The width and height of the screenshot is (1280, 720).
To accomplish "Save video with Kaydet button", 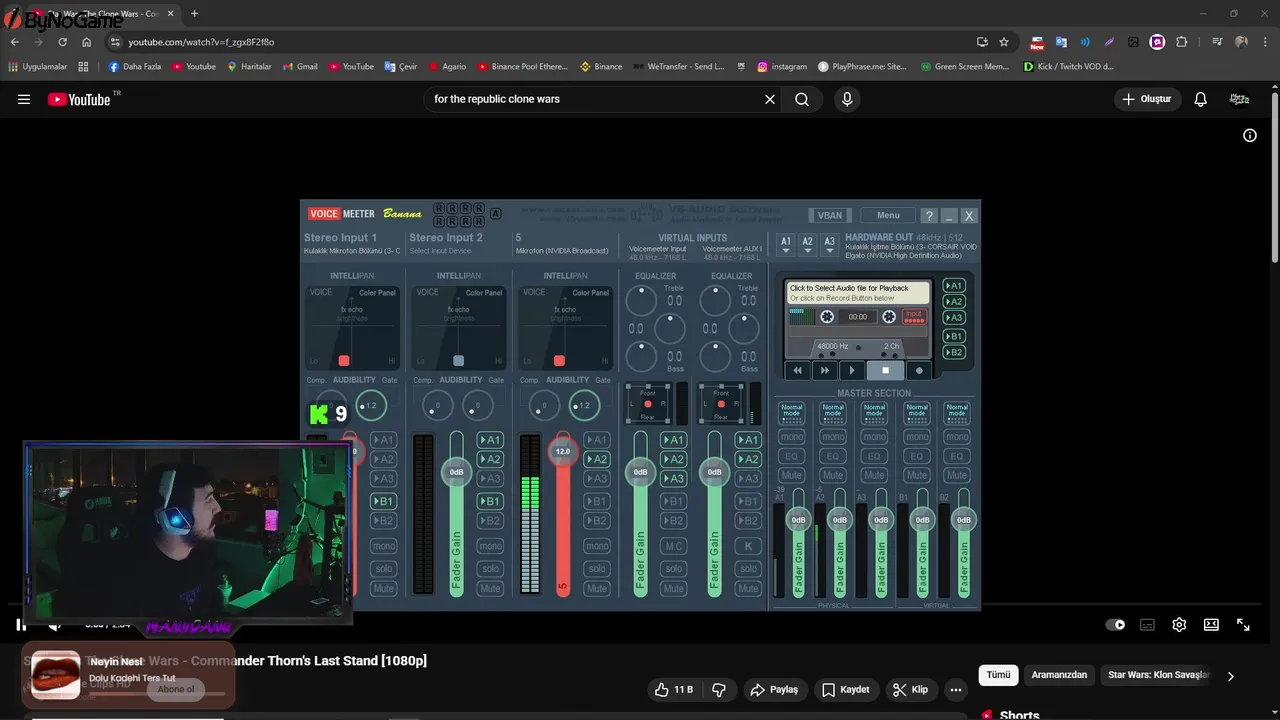I will tap(845, 690).
